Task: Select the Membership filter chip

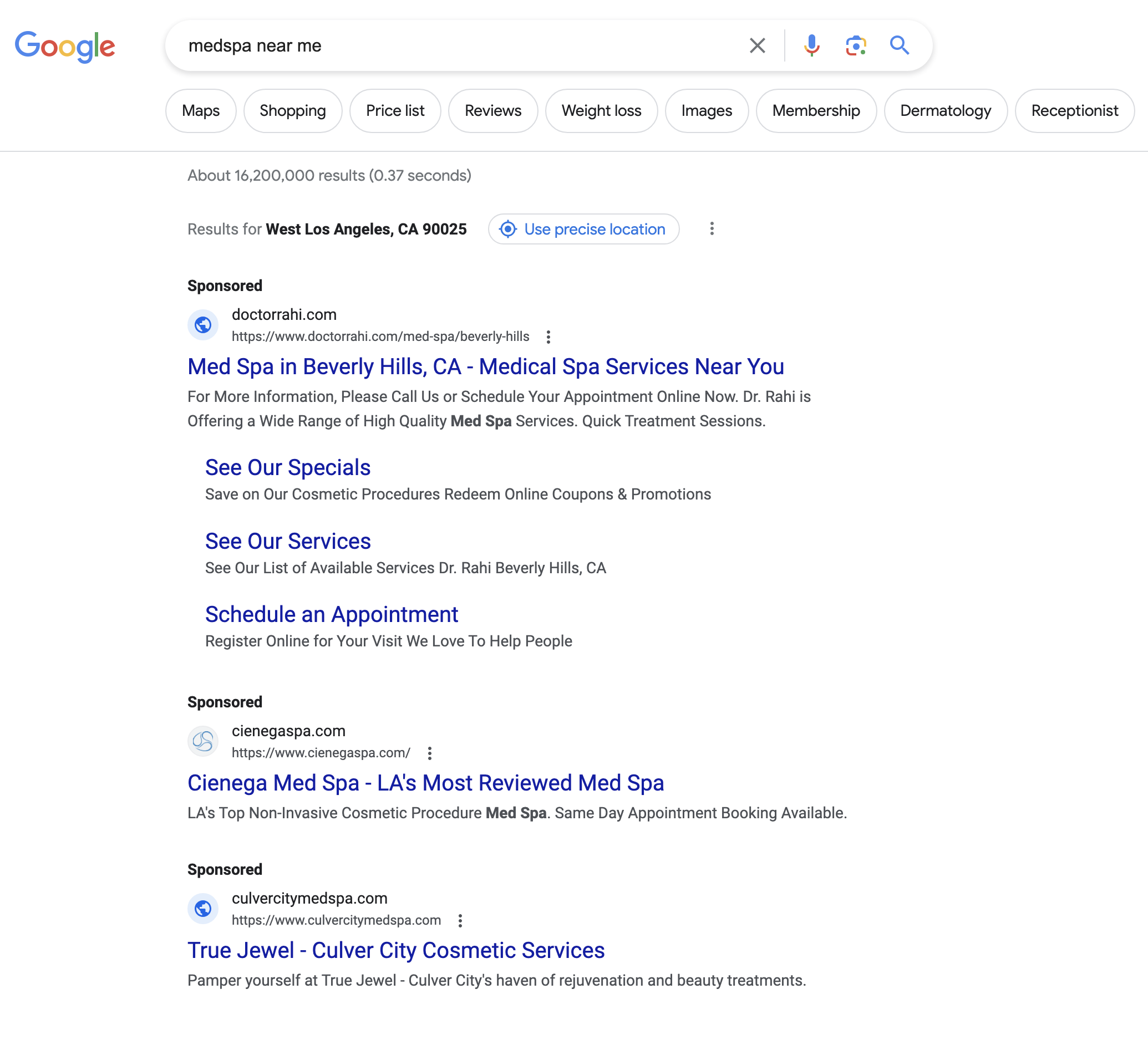Action: [x=816, y=111]
